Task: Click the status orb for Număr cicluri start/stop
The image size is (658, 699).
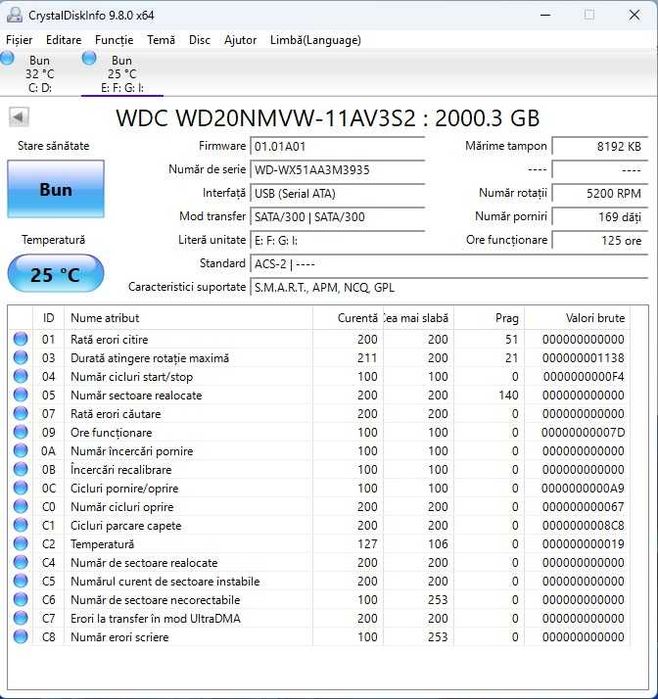Action: point(21,376)
